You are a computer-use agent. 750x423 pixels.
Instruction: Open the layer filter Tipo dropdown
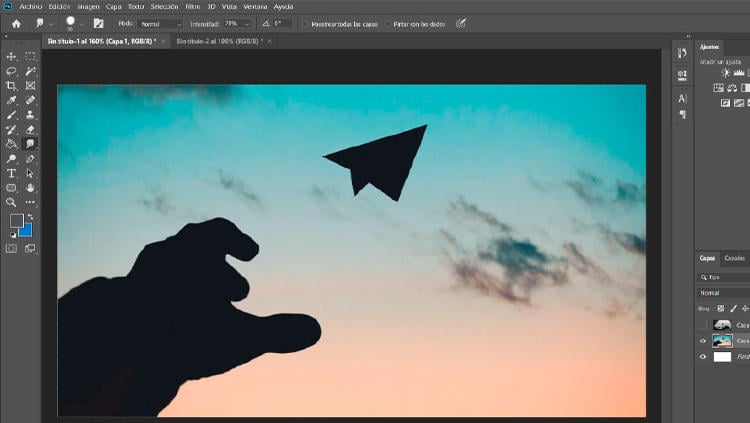[723, 278]
